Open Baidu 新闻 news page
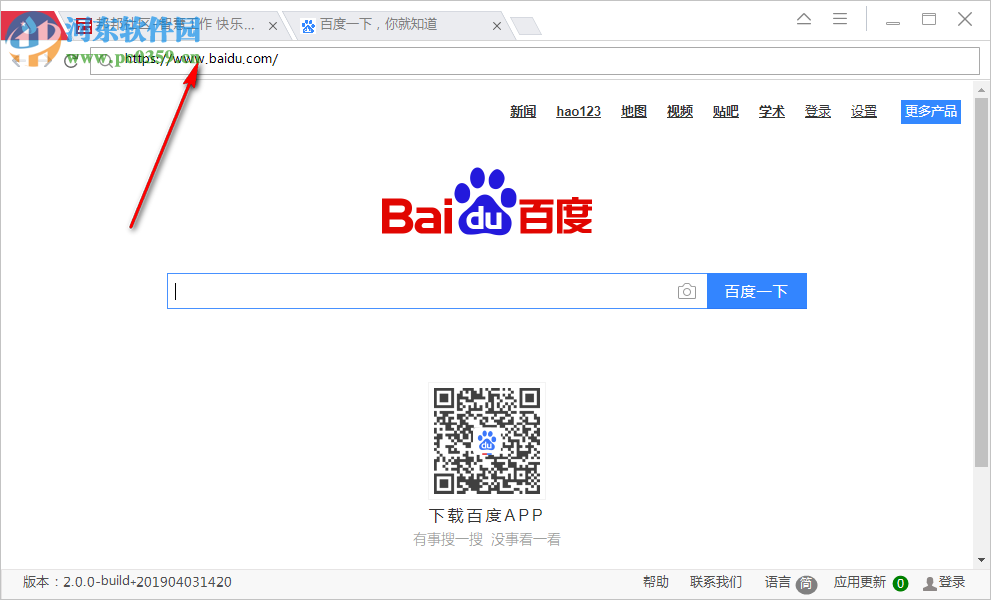Viewport: 991px width, 600px height. tap(523, 111)
